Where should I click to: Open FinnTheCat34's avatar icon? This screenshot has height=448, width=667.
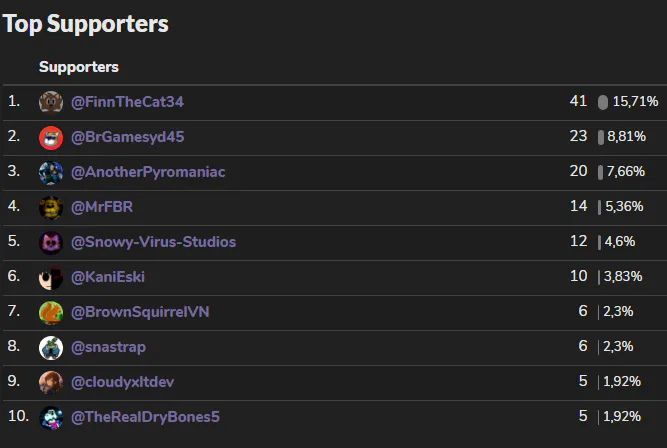point(51,103)
